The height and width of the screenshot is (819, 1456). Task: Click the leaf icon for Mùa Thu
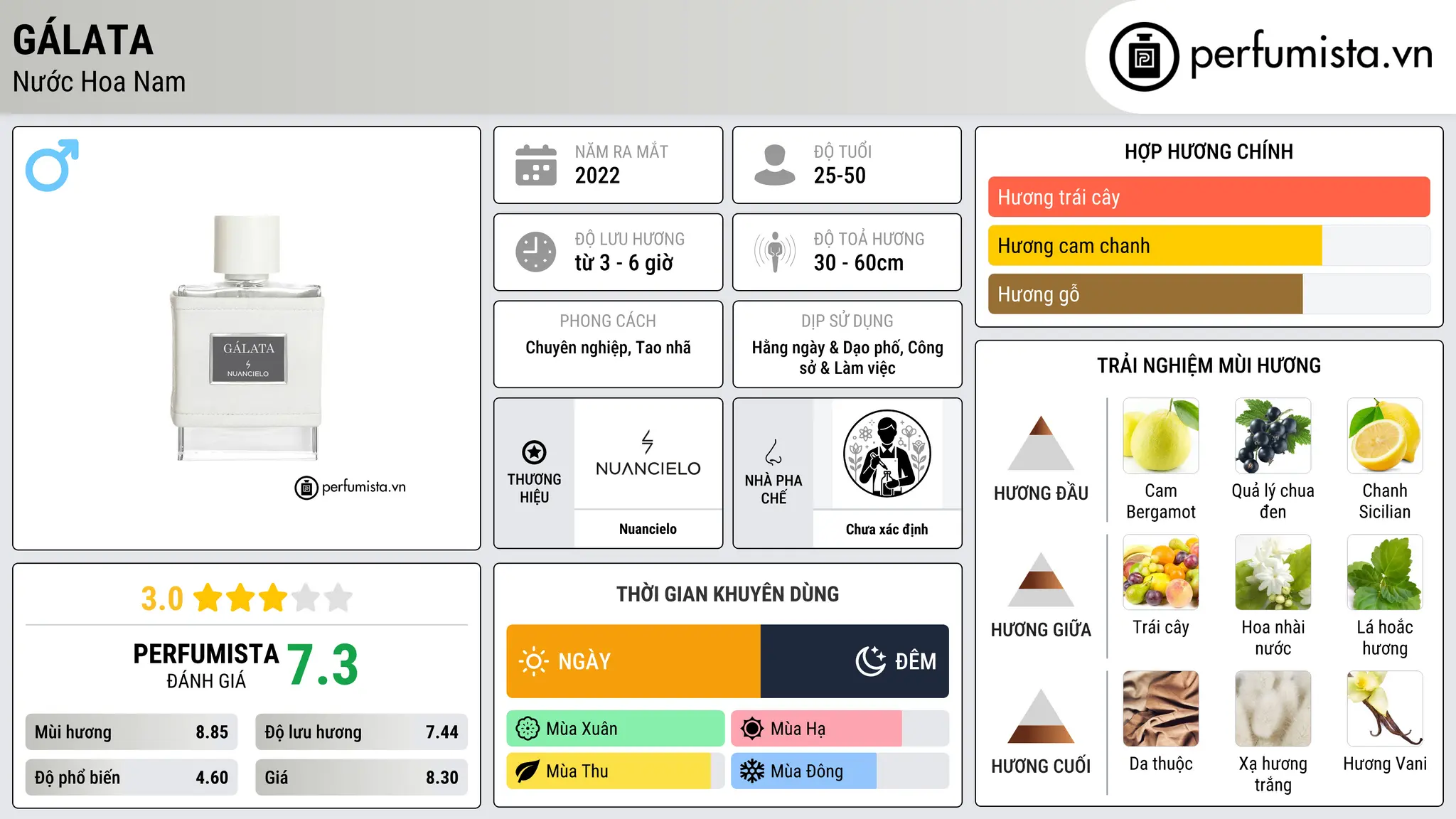coord(528,771)
